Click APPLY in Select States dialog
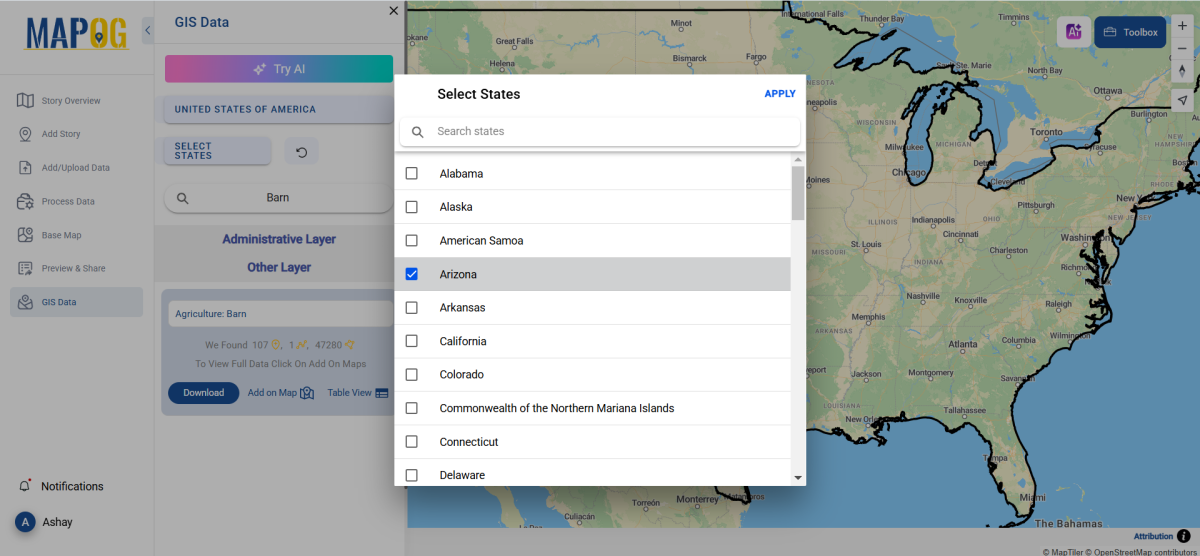The width and height of the screenshot is (1200, 556). 780,94
